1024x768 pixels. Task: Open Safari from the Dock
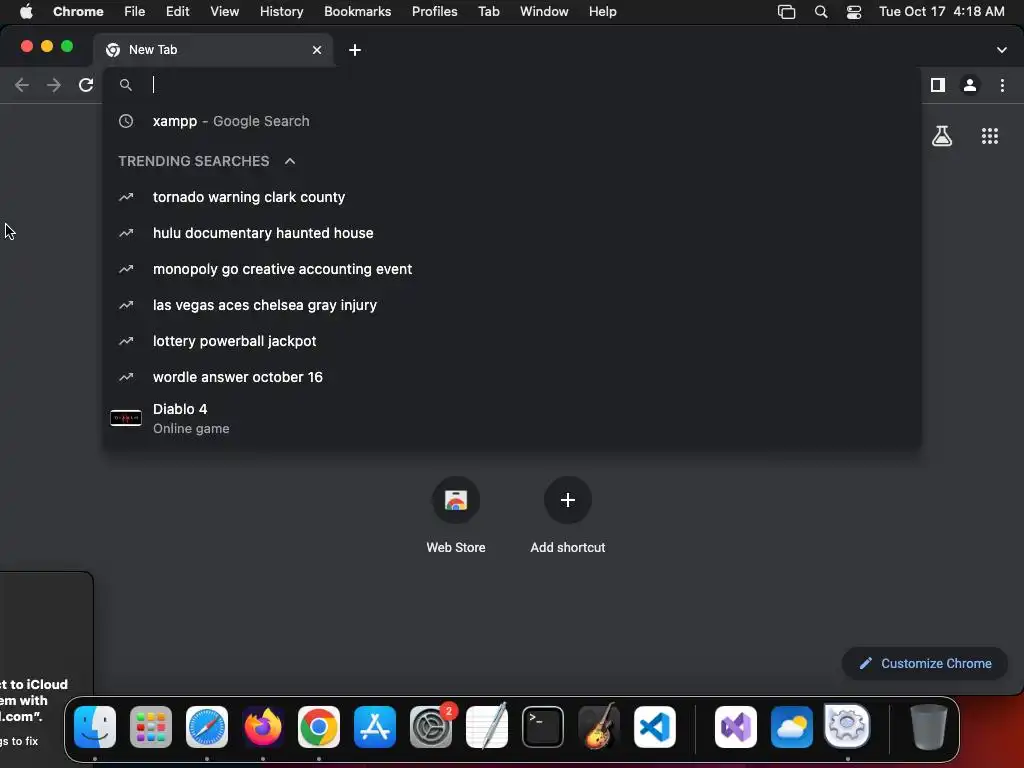coord(207,727)
